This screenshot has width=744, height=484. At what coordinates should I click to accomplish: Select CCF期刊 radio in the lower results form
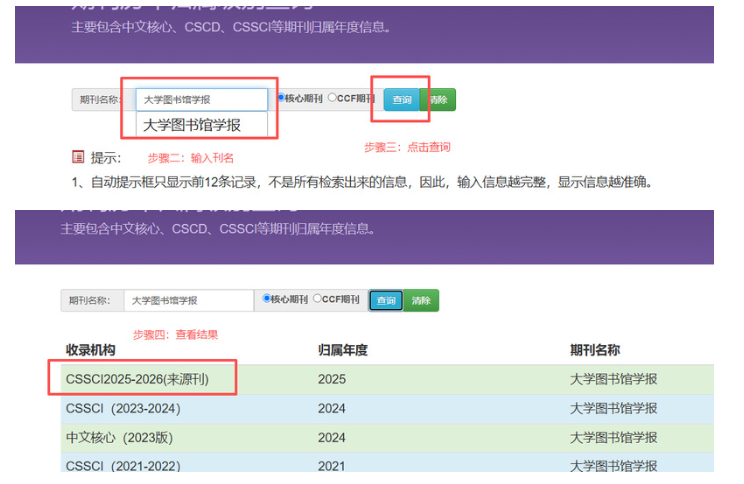pyautogui.click(x=317, y=298)
